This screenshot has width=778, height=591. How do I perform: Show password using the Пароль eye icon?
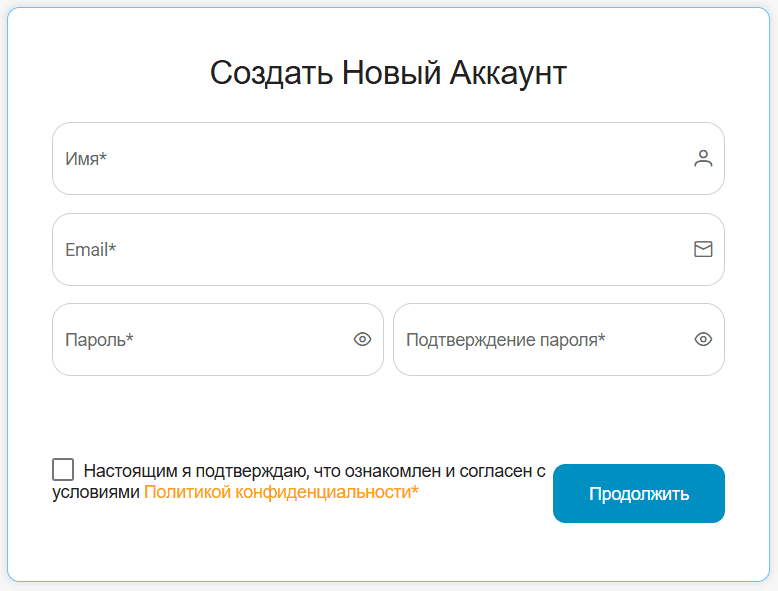tap(362, 340)
